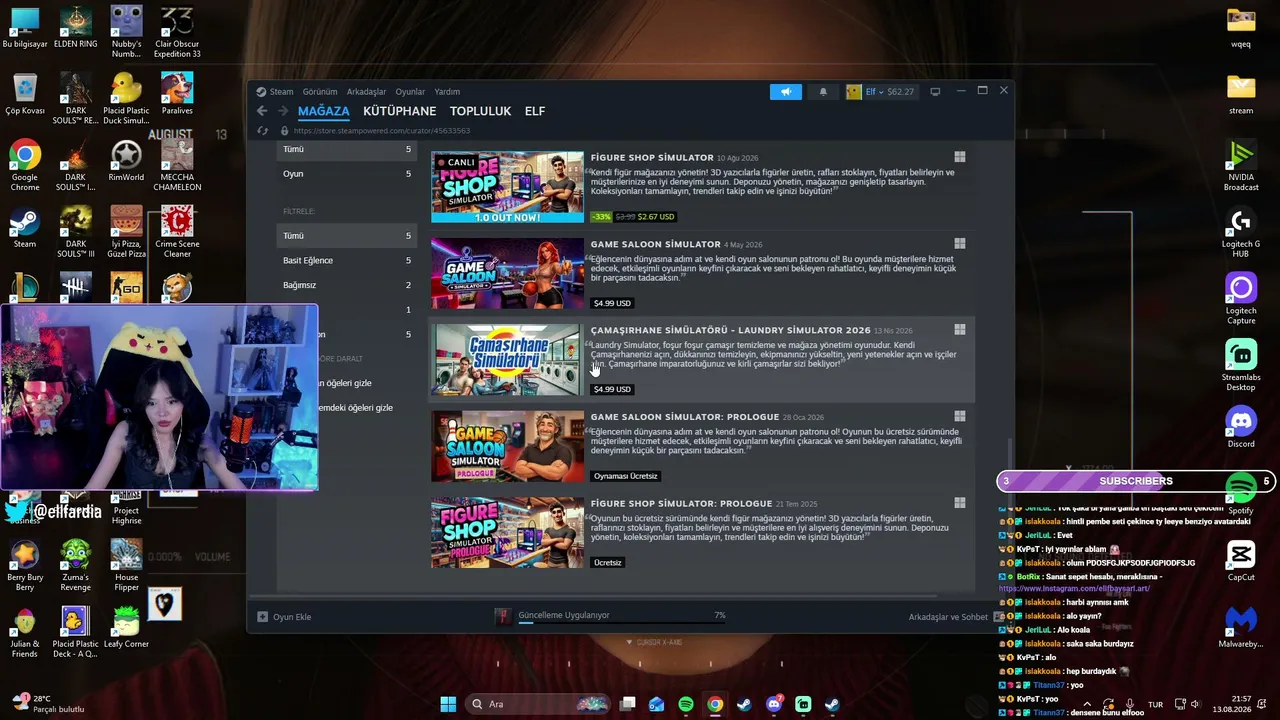1280x720 pixels.
Task: Open the Yardım menu
Action: (x=447, y=92)
